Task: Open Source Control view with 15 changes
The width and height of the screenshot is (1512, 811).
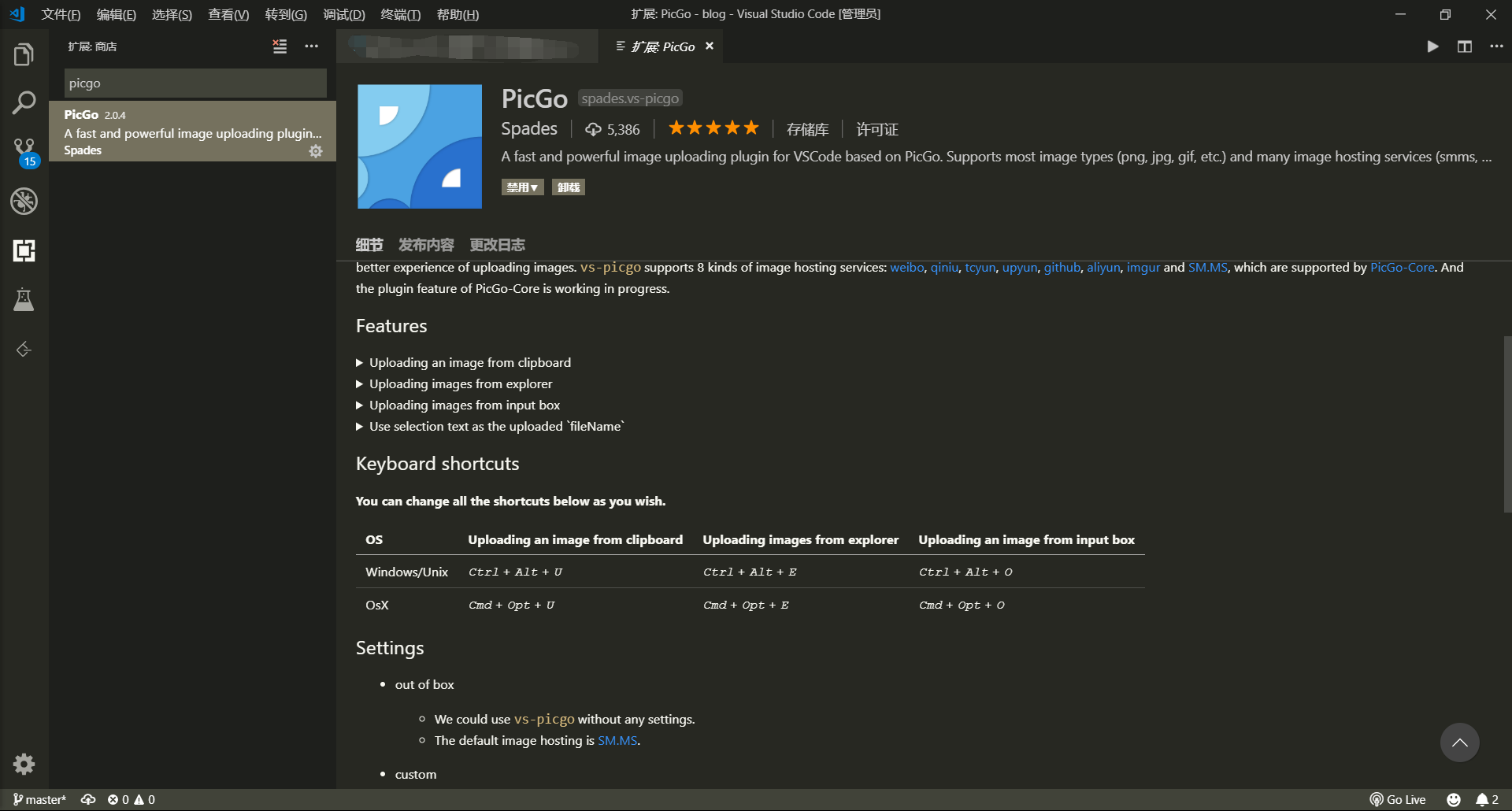Action: coord(25,153)
